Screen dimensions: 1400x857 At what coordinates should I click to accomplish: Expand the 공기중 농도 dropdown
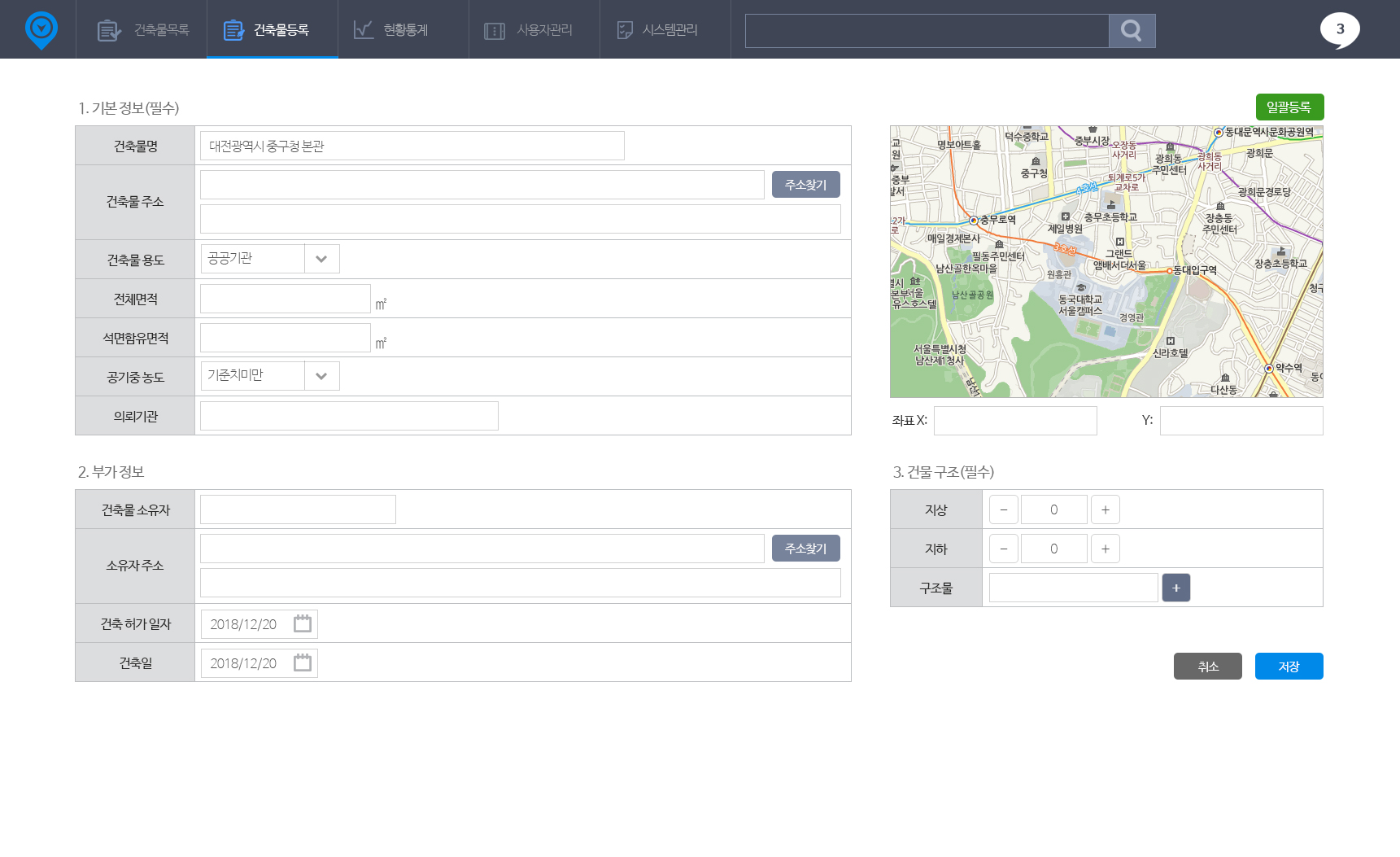coord(321,376)
